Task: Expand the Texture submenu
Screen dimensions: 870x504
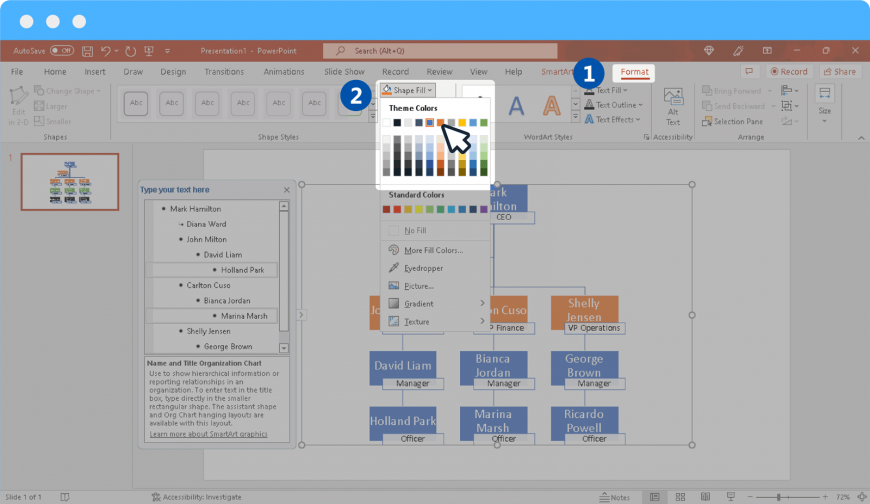Action: click(435, 321)
